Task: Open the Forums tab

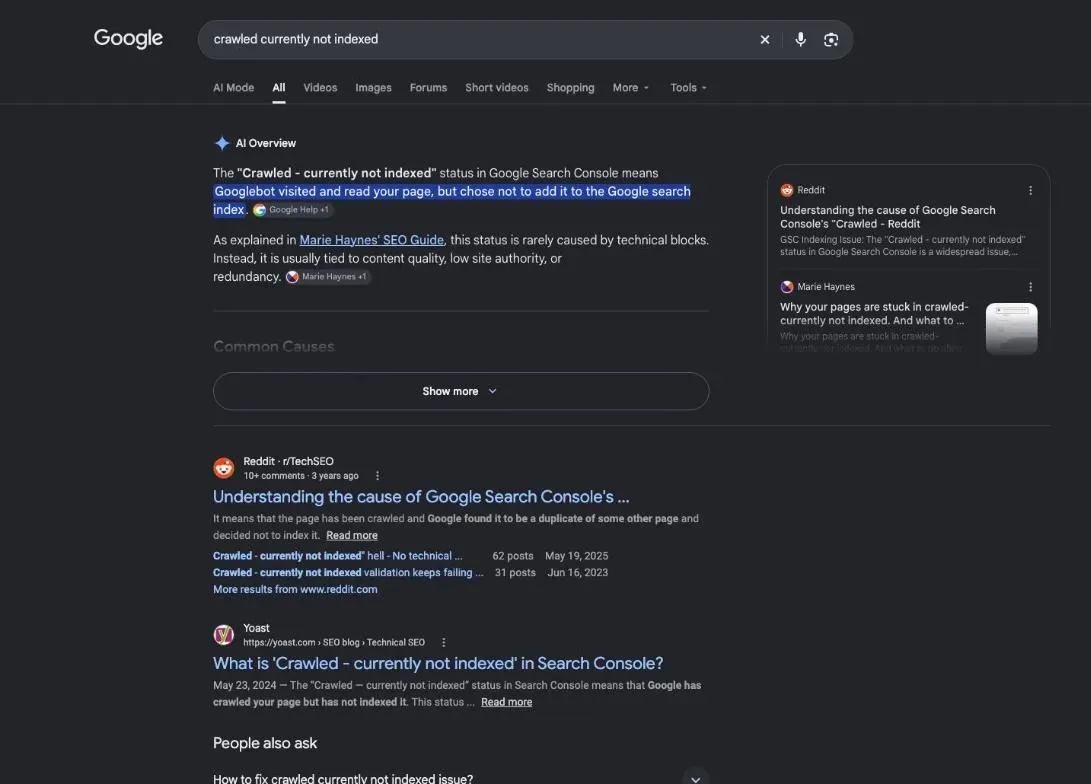Action: (428, 88)
